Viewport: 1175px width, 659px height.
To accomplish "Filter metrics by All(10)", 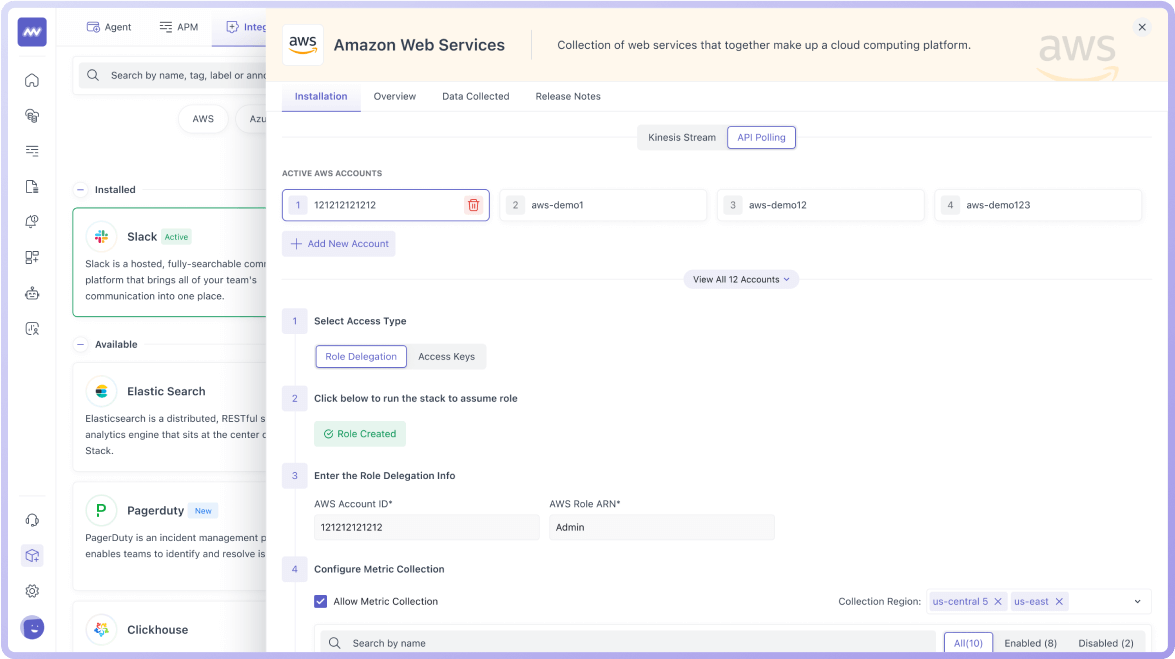I will (968, 643).
